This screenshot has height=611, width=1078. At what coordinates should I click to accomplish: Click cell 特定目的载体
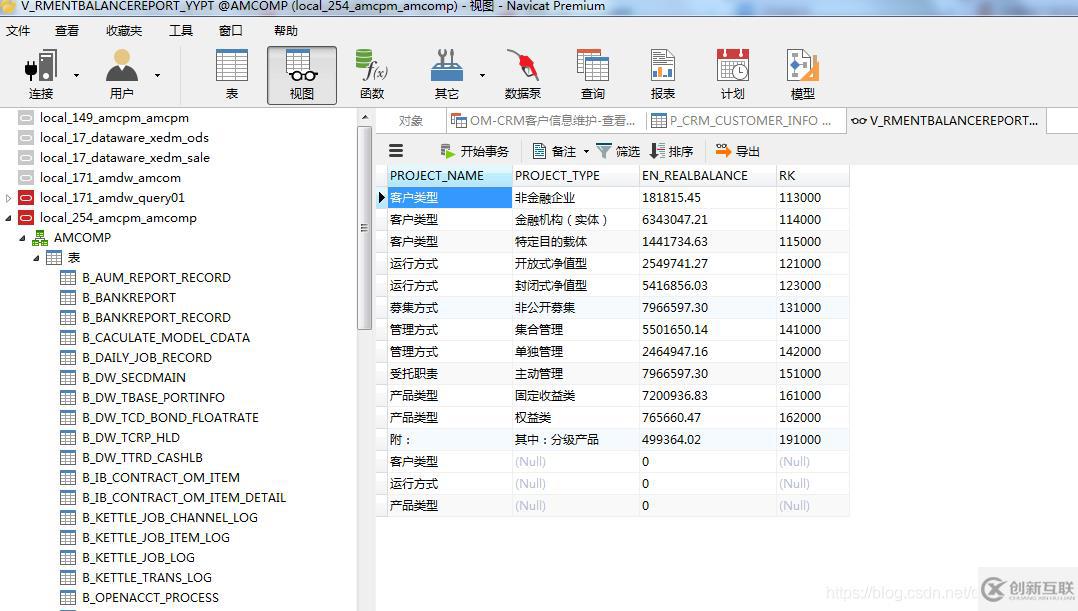pos(575,242)
